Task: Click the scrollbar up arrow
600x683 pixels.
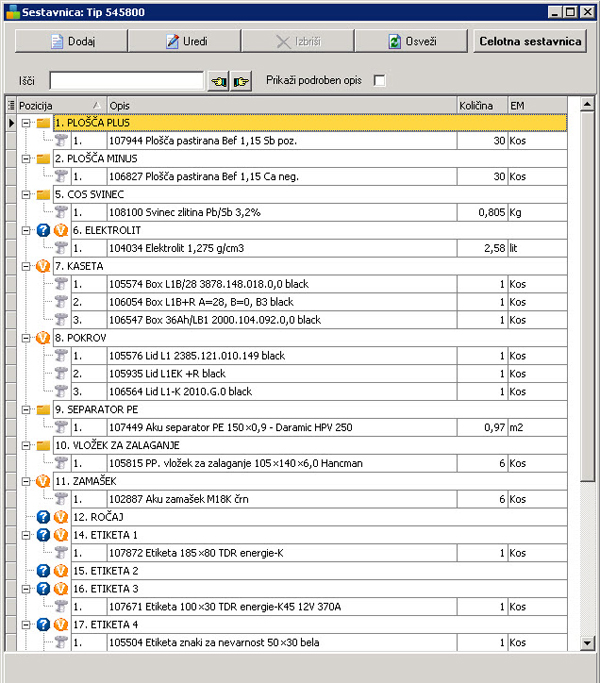Action: coord(587,105)
